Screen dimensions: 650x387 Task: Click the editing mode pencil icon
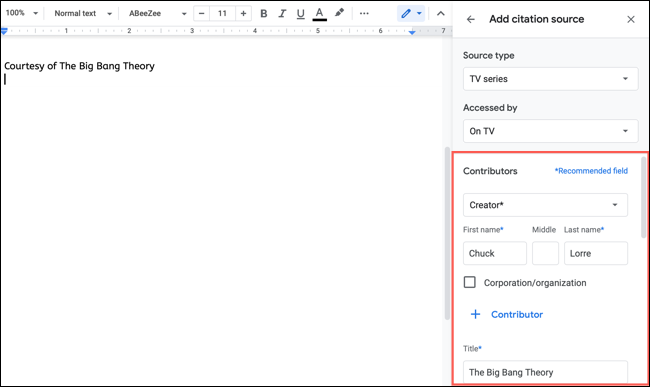coord(405,13)
